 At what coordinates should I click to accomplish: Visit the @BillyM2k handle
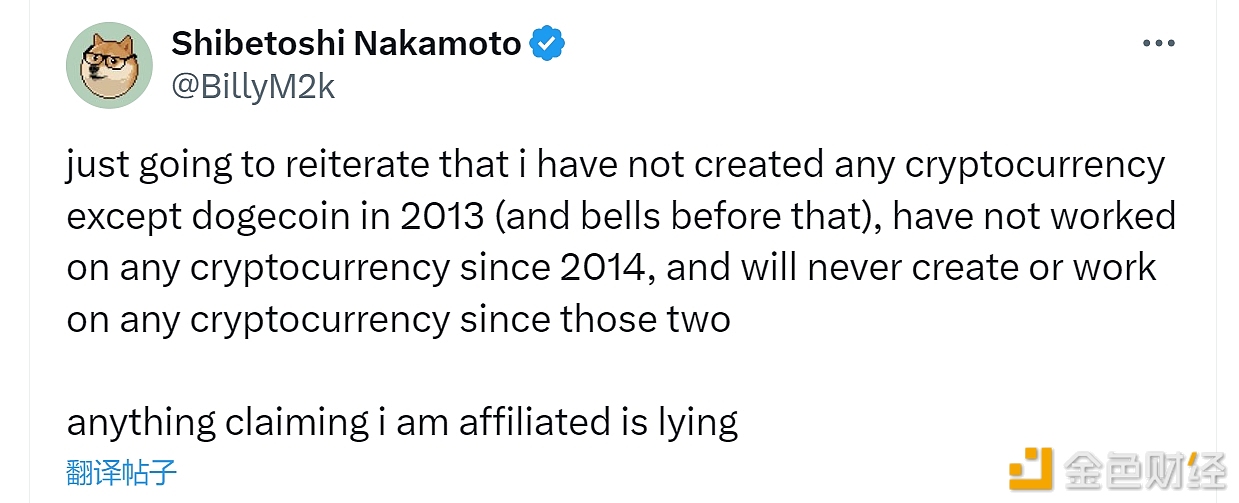click(253, 87)
